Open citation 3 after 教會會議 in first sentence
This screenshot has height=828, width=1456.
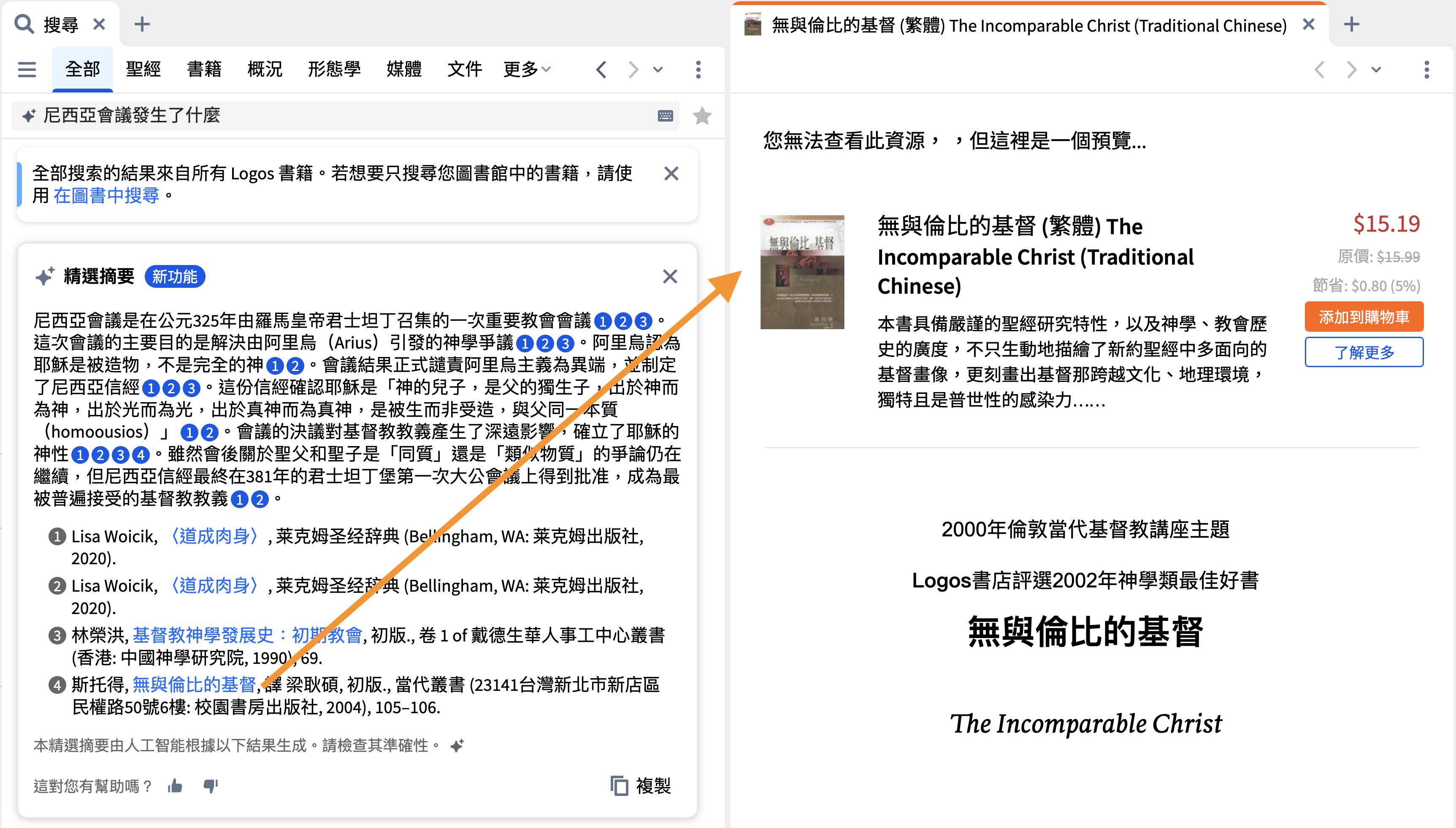click(643, 321)
